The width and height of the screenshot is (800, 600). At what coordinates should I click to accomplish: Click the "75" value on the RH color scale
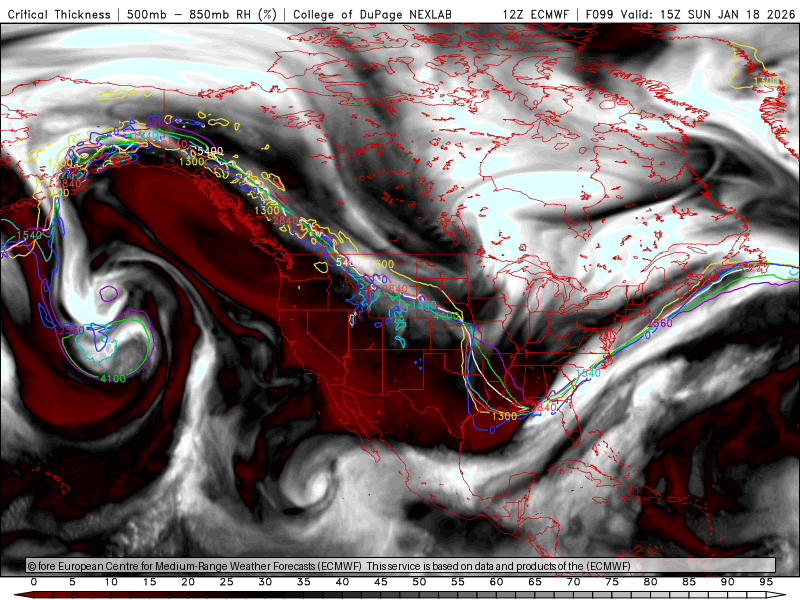(612, 582)
